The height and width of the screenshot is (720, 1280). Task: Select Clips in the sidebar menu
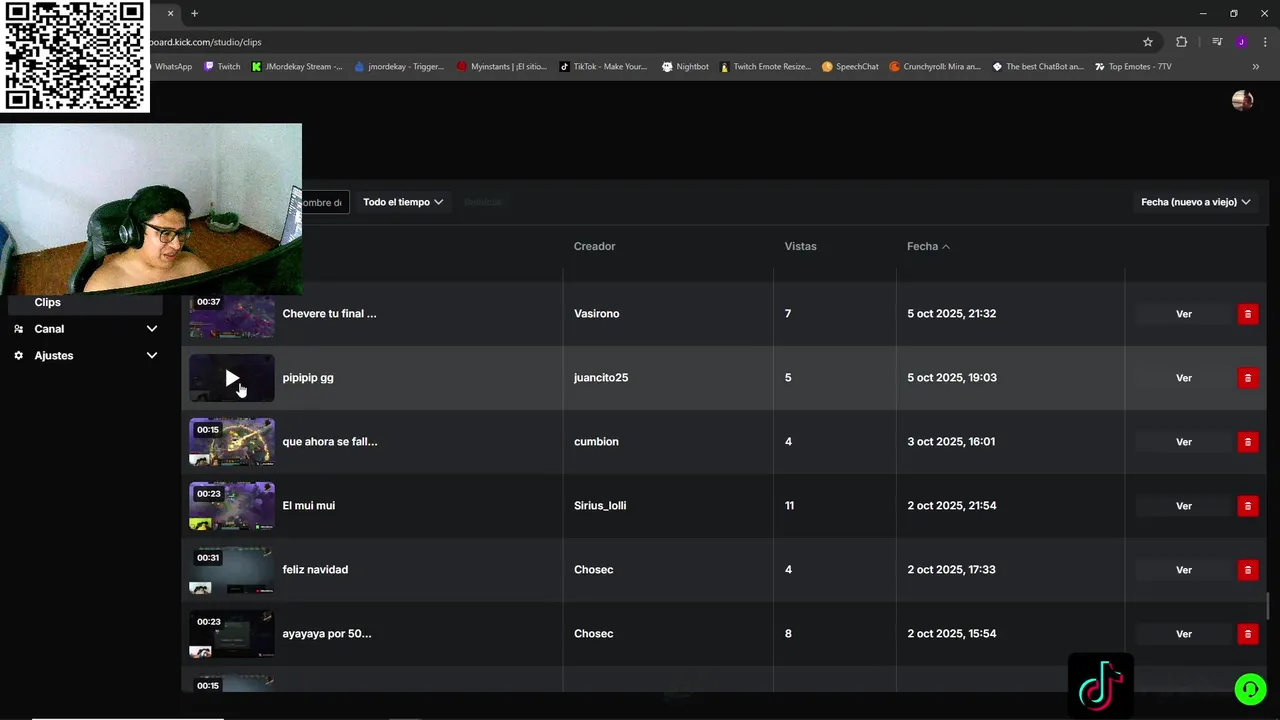[x=48, y=302]
